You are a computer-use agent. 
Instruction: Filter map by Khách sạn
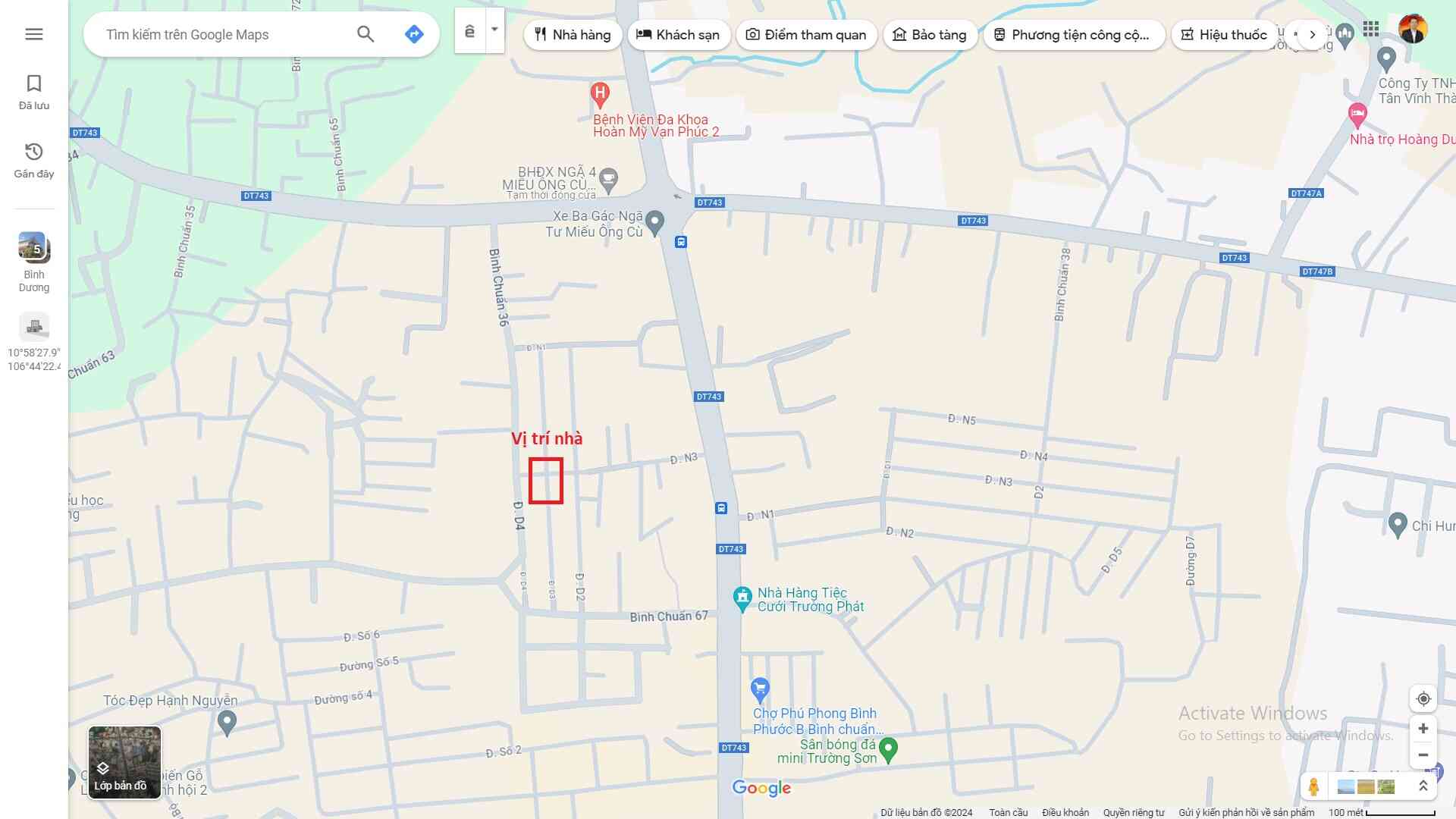coord(678,35)
